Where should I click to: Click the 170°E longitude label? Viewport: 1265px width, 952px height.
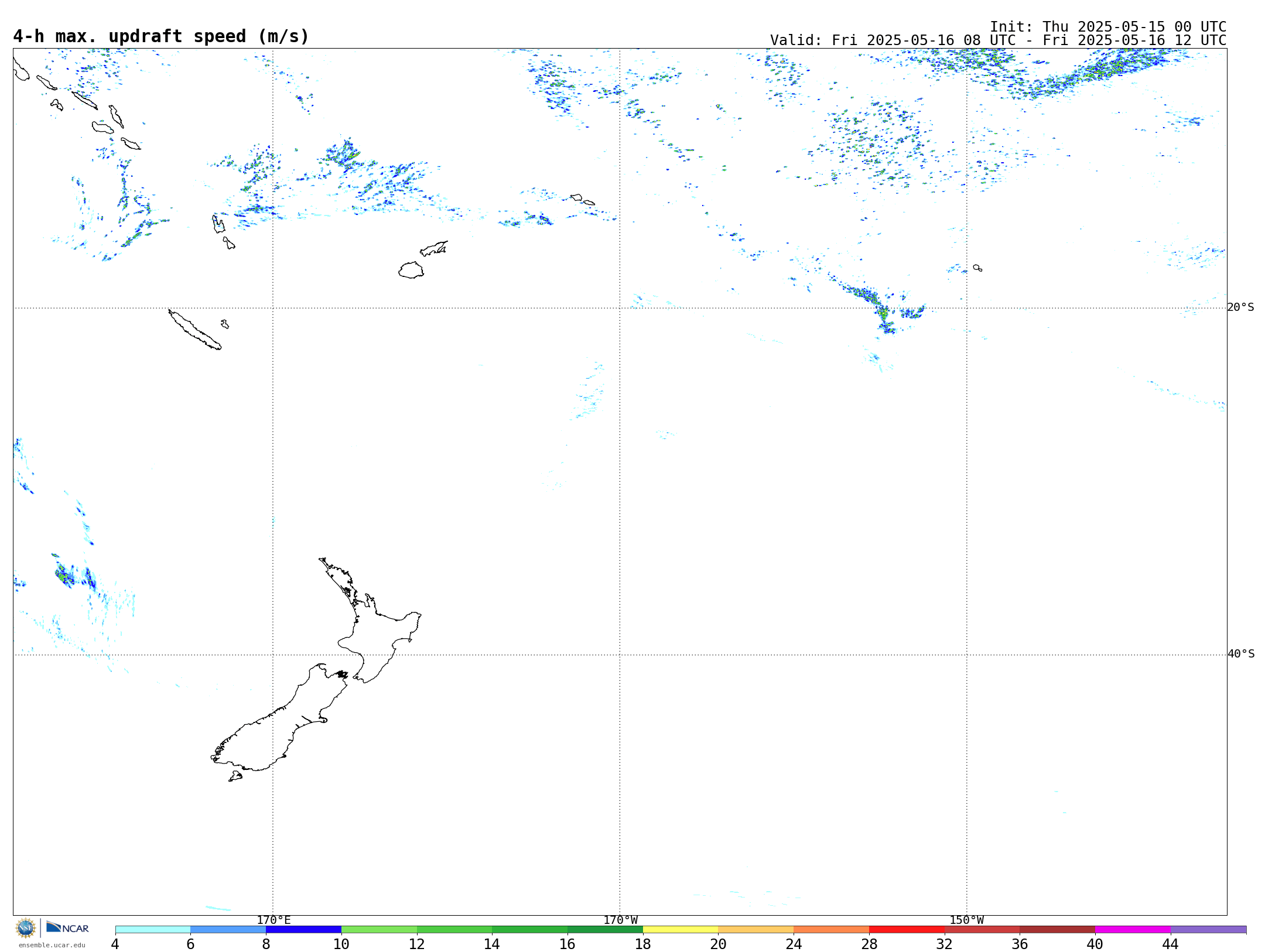tap(273, 920)
